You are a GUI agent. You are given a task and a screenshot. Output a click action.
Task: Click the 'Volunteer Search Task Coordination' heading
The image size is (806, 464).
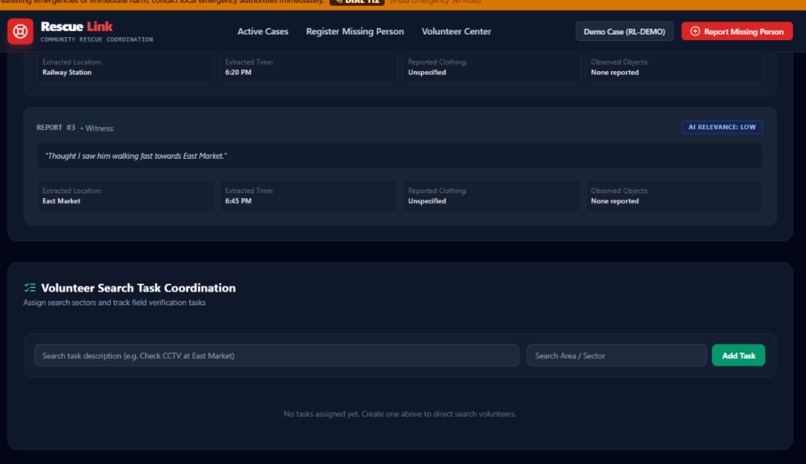tap(138, 288)
